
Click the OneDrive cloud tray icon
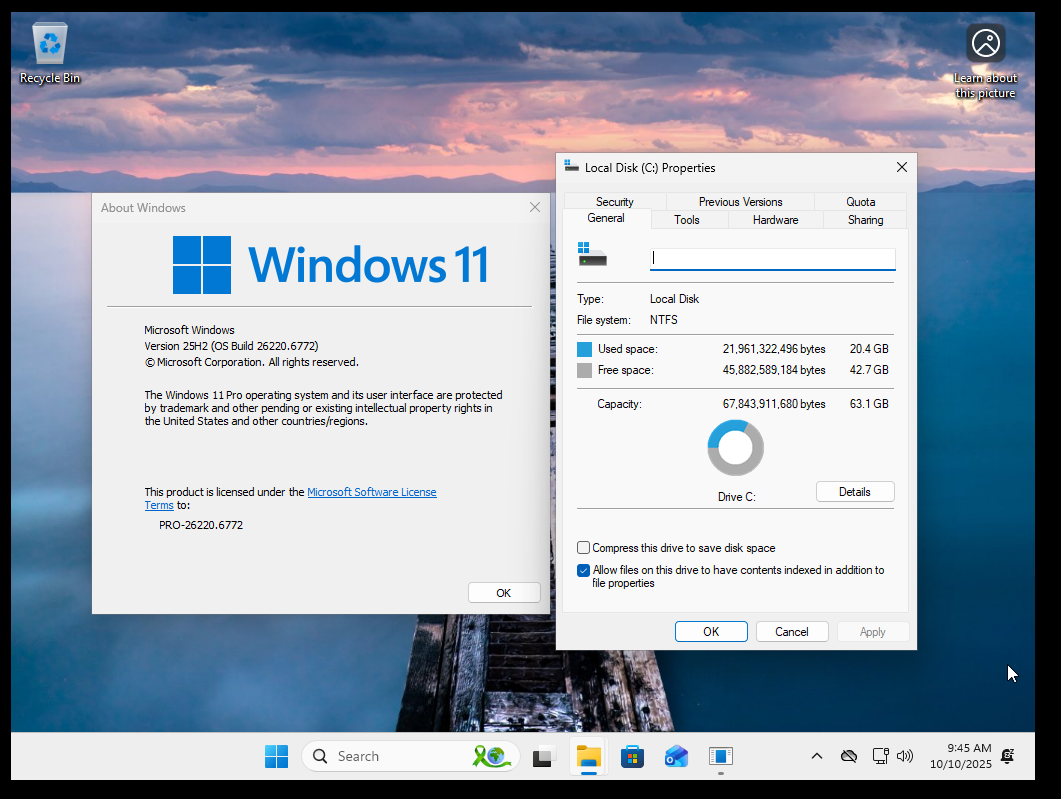click(x=849, y=756)
